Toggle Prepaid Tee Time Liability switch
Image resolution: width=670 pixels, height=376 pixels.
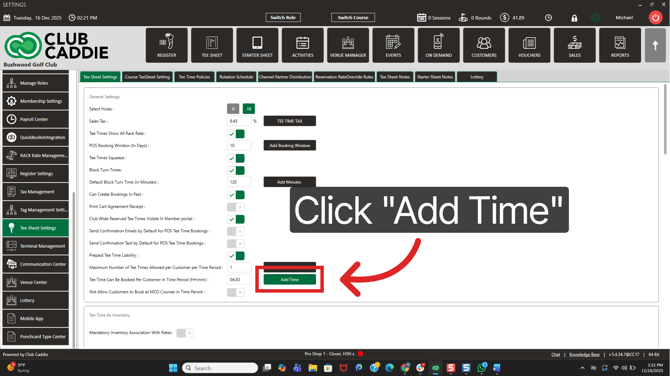[x=235, y=256]
